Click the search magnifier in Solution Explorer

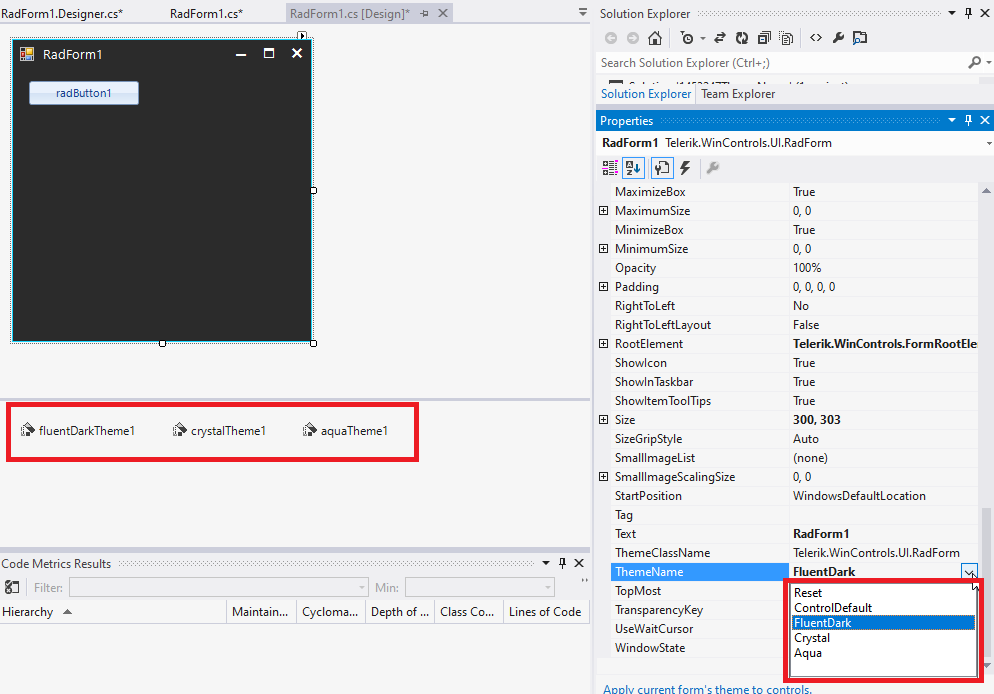(975, 62)
